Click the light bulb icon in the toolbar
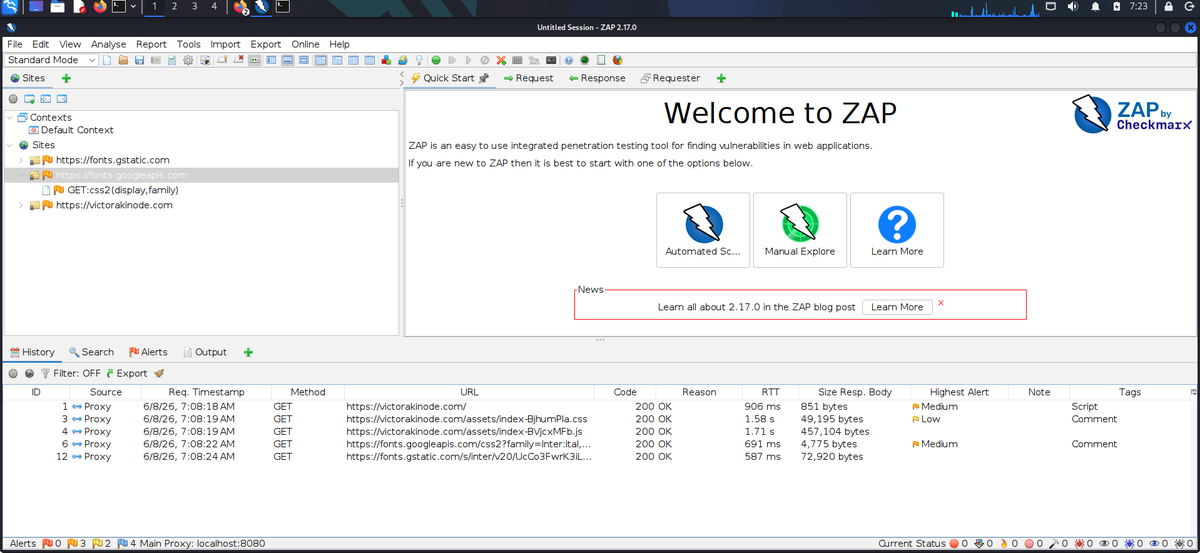 click(x=420, y=60)
